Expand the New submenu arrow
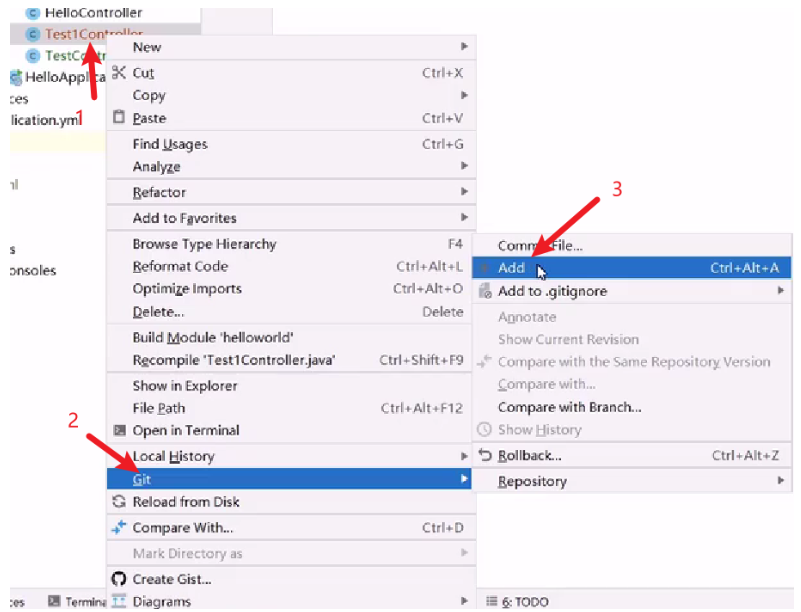Screen dimensions: 801x612 click(464, 47)
